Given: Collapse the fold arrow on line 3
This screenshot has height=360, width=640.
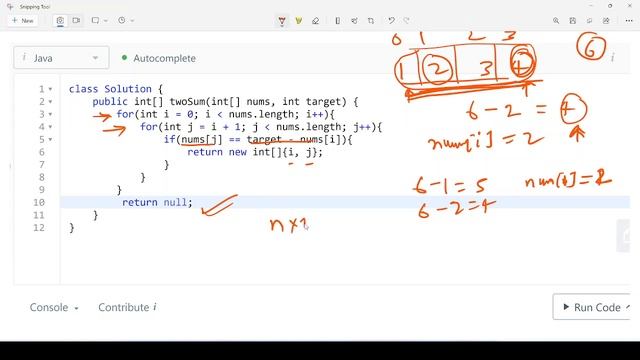Looking at the screenshot, I should point(50,114).
